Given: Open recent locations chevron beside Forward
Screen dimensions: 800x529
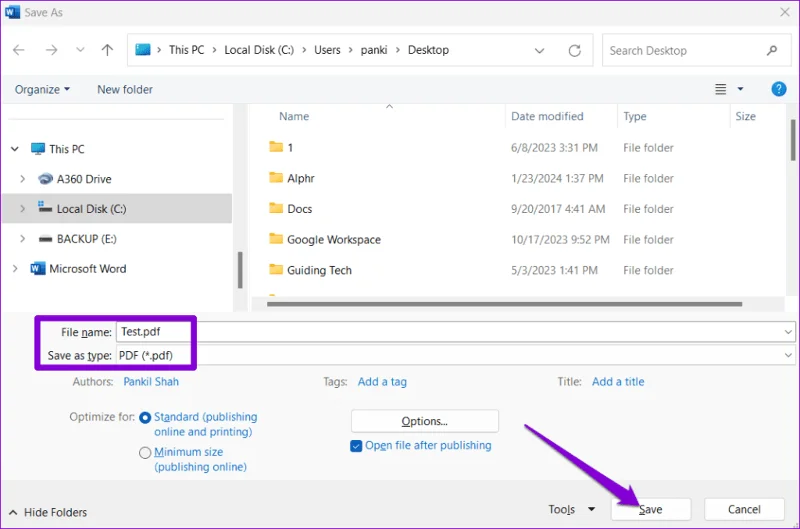Looking at the screenshot, I should click(80, 50).
